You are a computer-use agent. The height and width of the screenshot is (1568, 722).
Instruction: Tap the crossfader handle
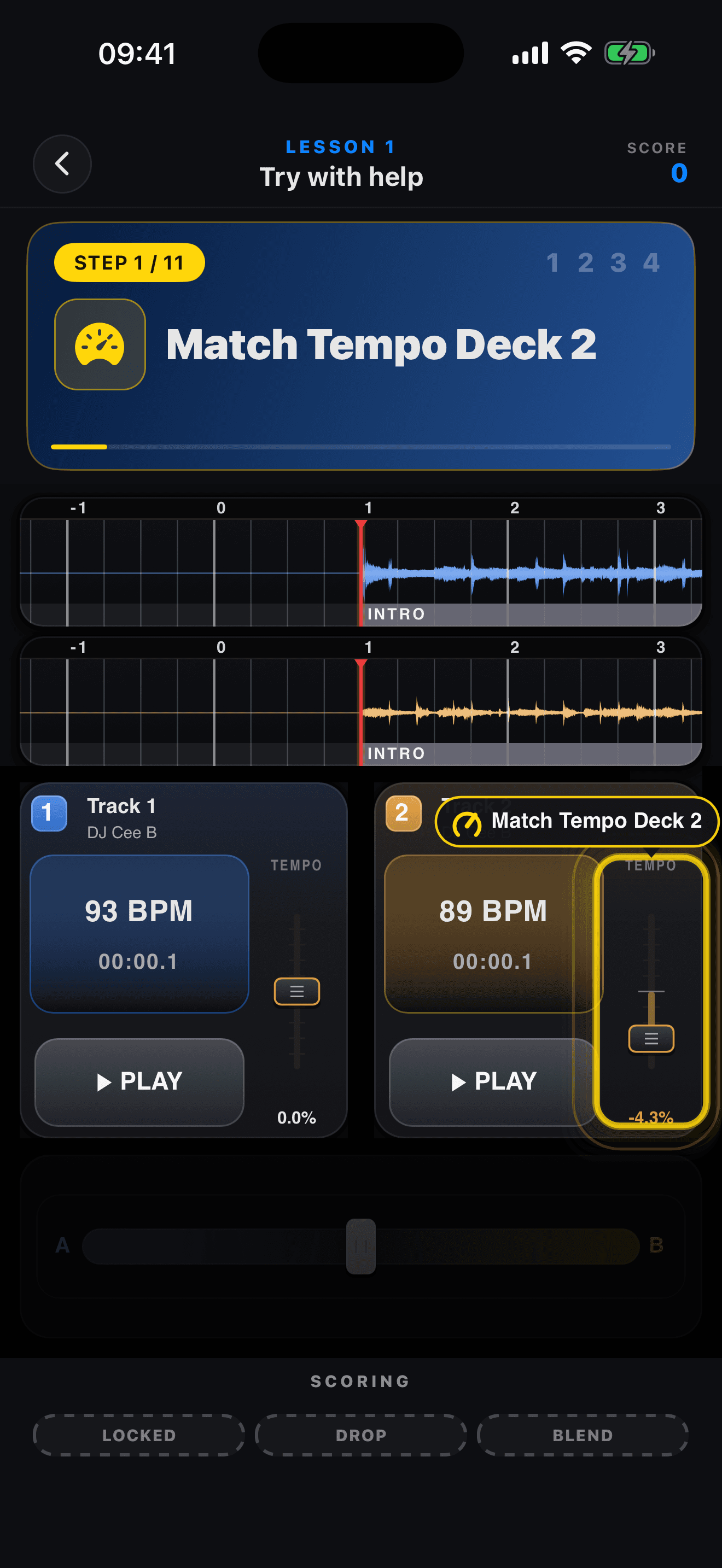pyautogui.click(x=361, y=1246)
